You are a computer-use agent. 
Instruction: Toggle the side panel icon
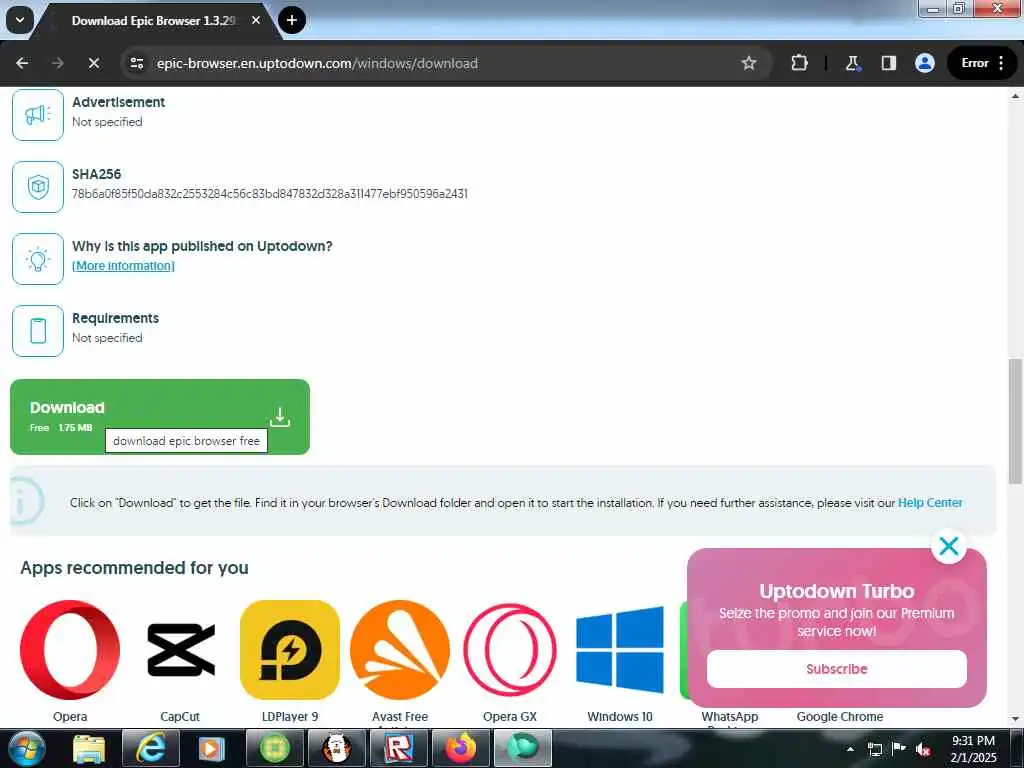pos(888,63)
